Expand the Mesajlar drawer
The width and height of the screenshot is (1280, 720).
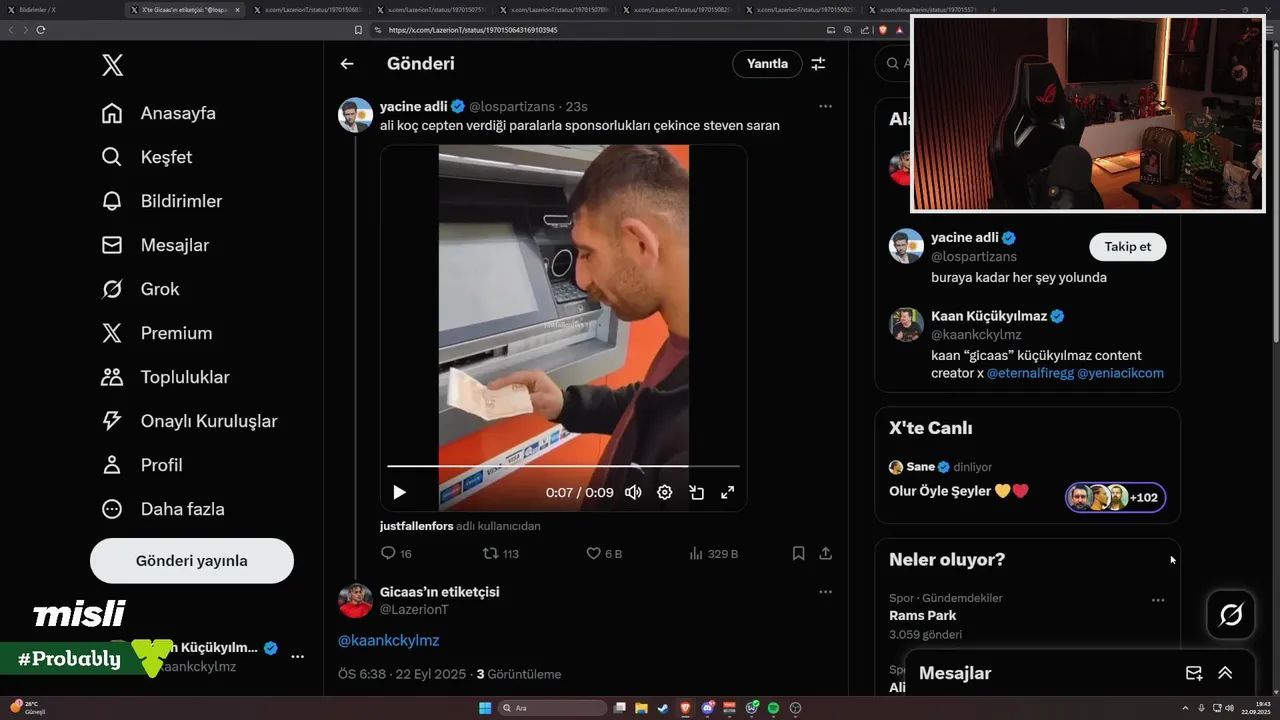[1225, 673]
